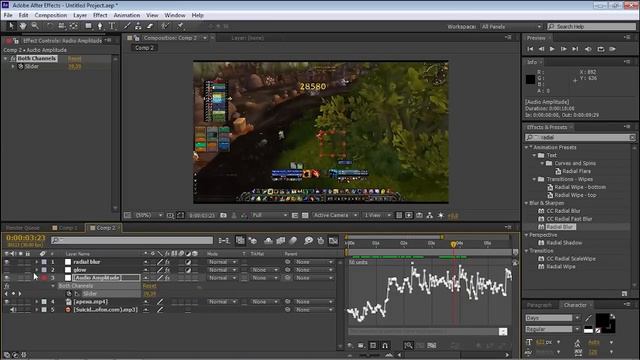Open the Effect menu

point(100,15)
